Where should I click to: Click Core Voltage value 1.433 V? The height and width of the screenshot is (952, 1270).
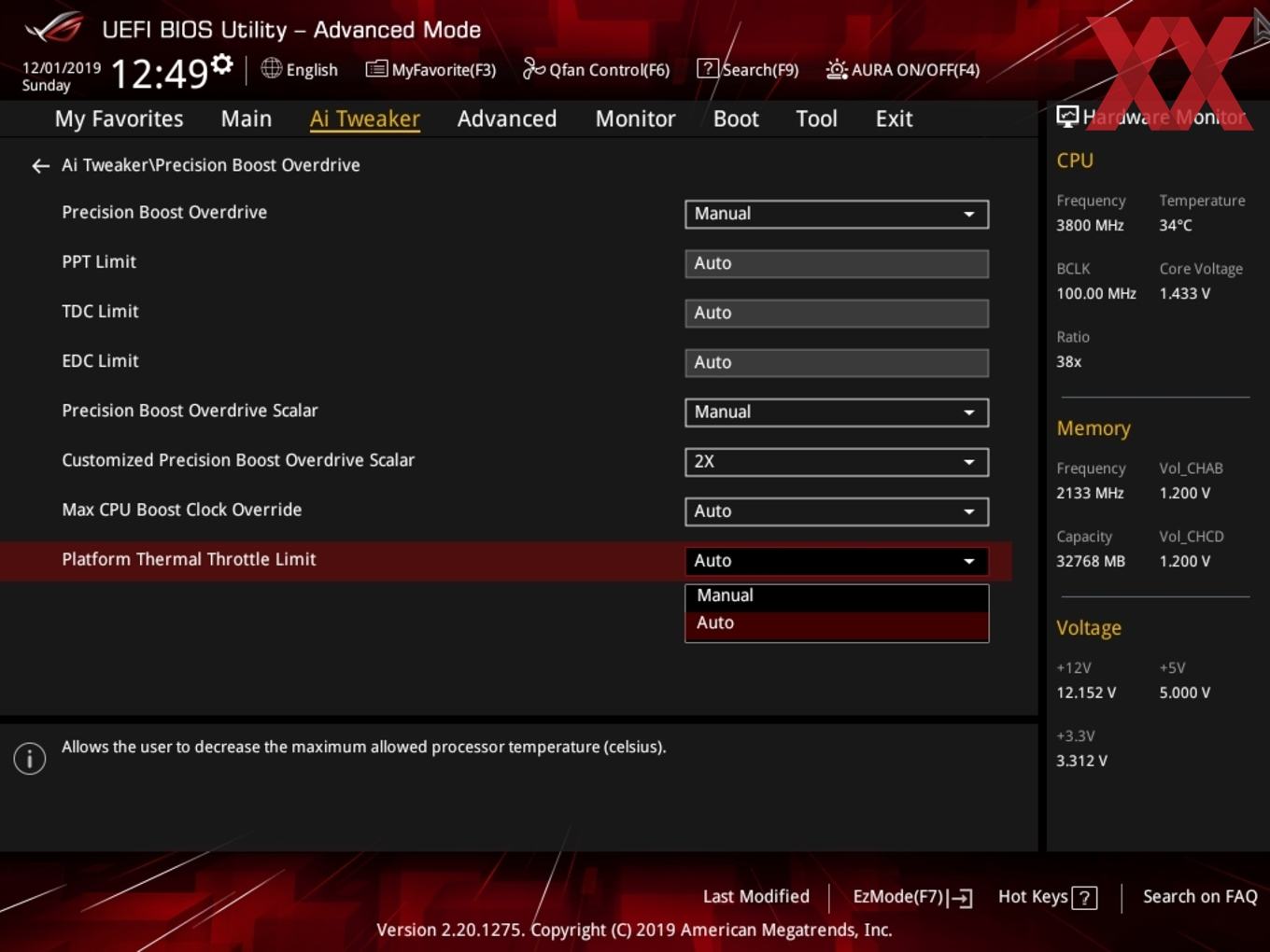[1184, 293]
